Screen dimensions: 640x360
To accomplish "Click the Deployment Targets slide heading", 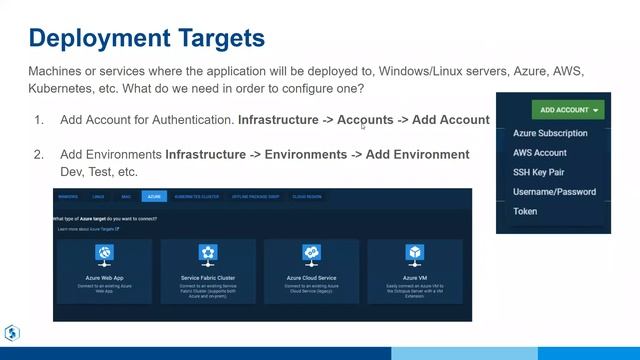I will tap(147, 38).
